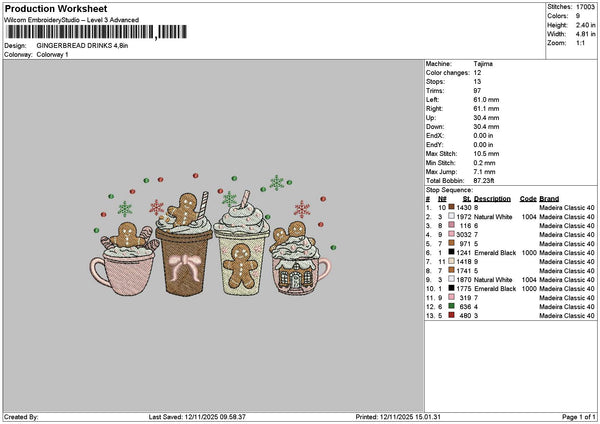The width and height of the screenshot is (600, 424).
Task: Click code "1004" in row 2
Action: click(528, 217)
